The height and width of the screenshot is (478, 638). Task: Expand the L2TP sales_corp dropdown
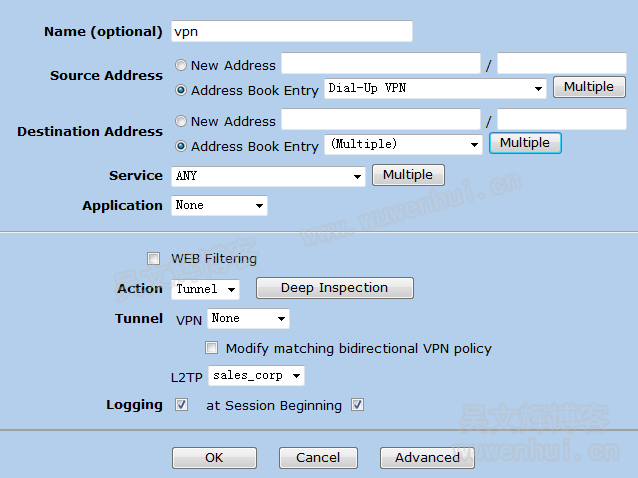pos(256,376)
